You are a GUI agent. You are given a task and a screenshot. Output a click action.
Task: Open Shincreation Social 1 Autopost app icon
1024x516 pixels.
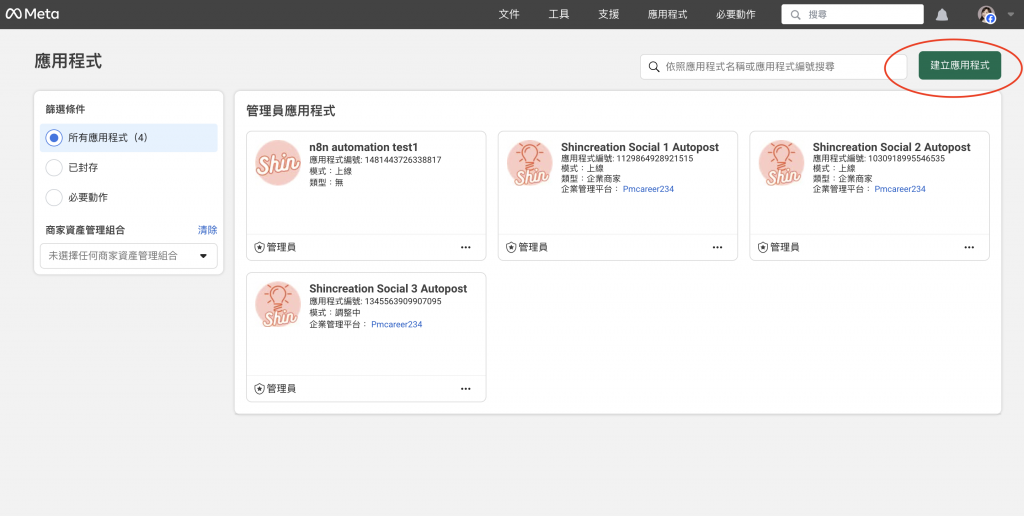(x=530, y=163)
